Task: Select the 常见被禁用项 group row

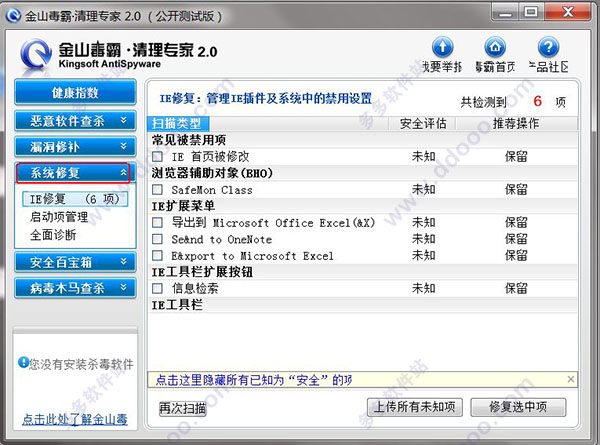Action: (x=362, y=140)
